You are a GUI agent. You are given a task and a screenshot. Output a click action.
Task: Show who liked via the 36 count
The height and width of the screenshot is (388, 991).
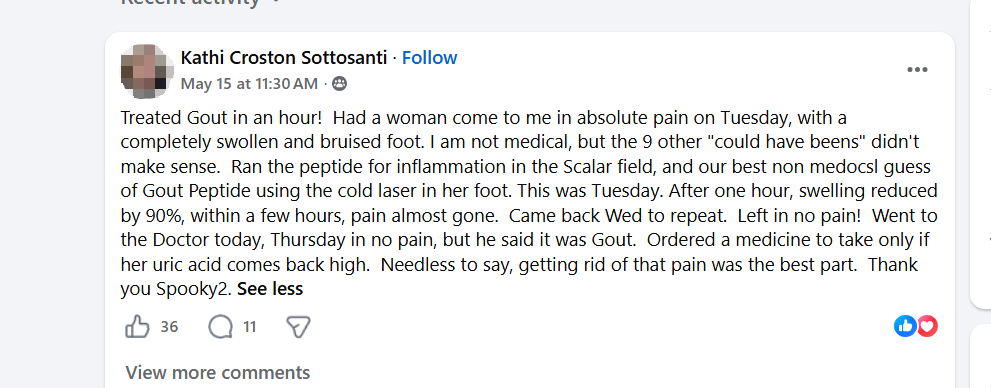point(169,327)
